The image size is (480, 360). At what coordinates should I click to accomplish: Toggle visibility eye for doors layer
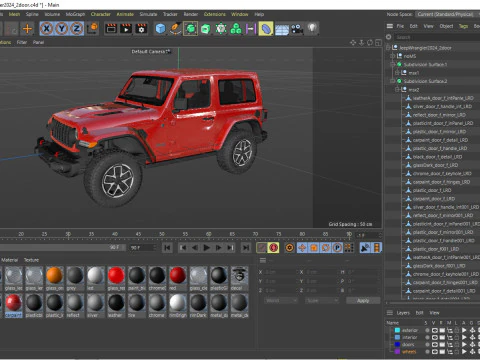[x=435, y=344]
